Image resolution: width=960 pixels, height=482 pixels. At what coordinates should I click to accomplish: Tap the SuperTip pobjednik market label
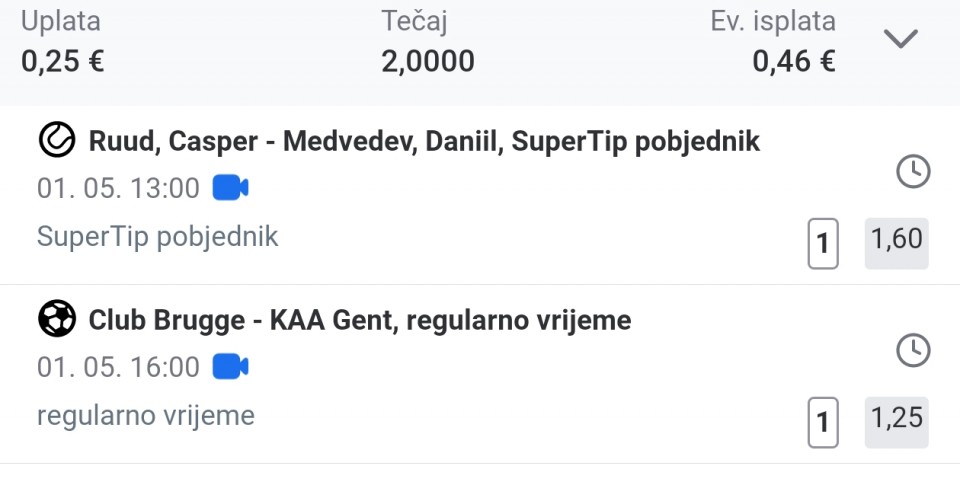(x=157, y=237)
